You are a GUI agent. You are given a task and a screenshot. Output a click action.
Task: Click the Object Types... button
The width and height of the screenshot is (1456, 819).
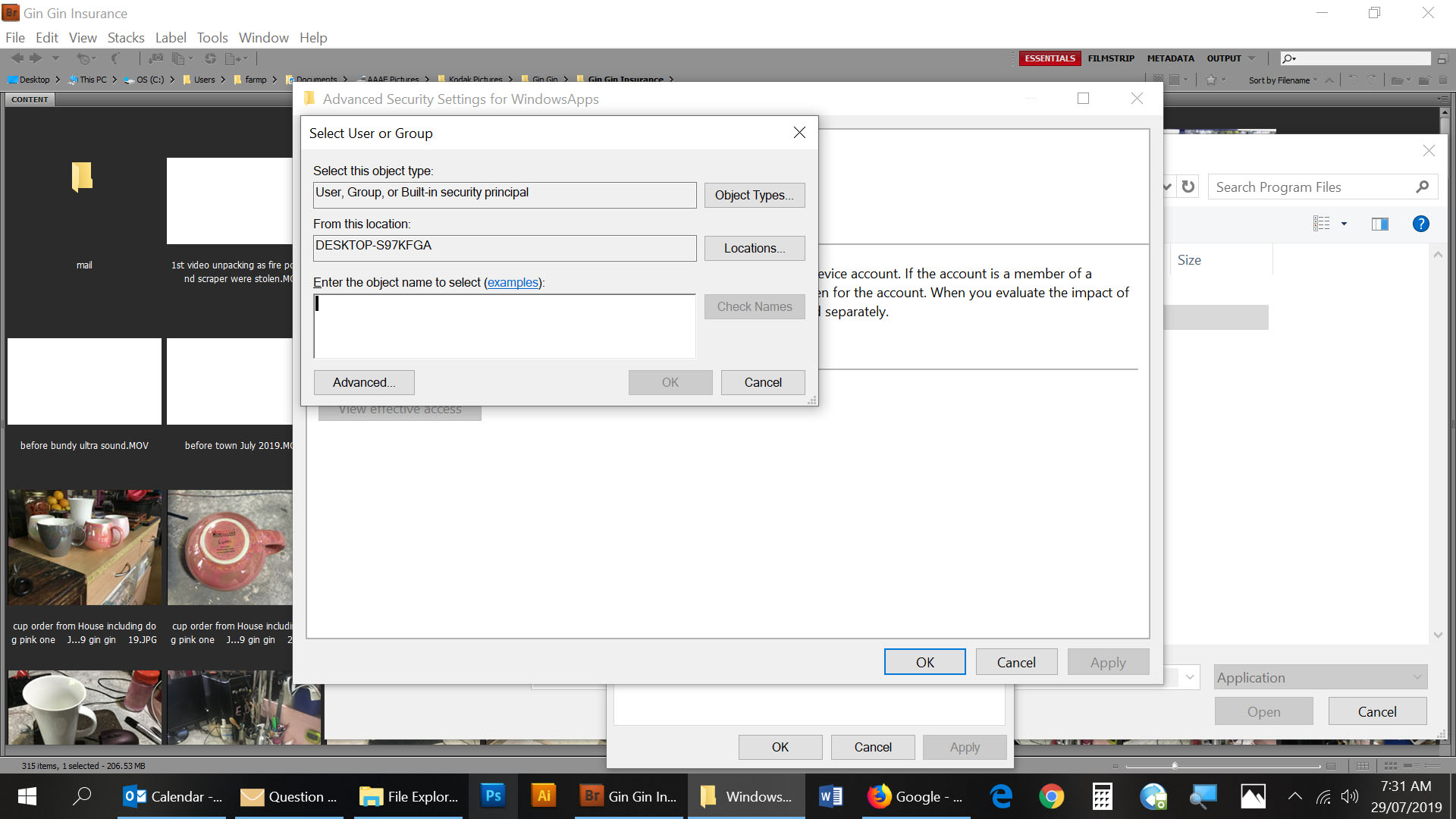pos(754,195)
